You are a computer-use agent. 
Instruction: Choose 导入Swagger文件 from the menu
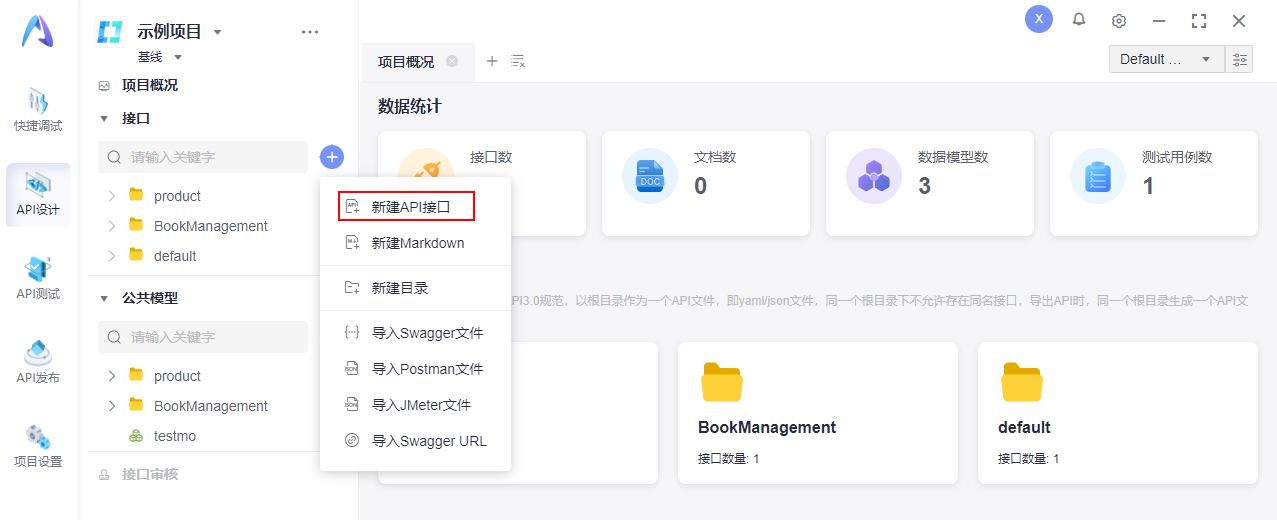[x=415, y=333]
